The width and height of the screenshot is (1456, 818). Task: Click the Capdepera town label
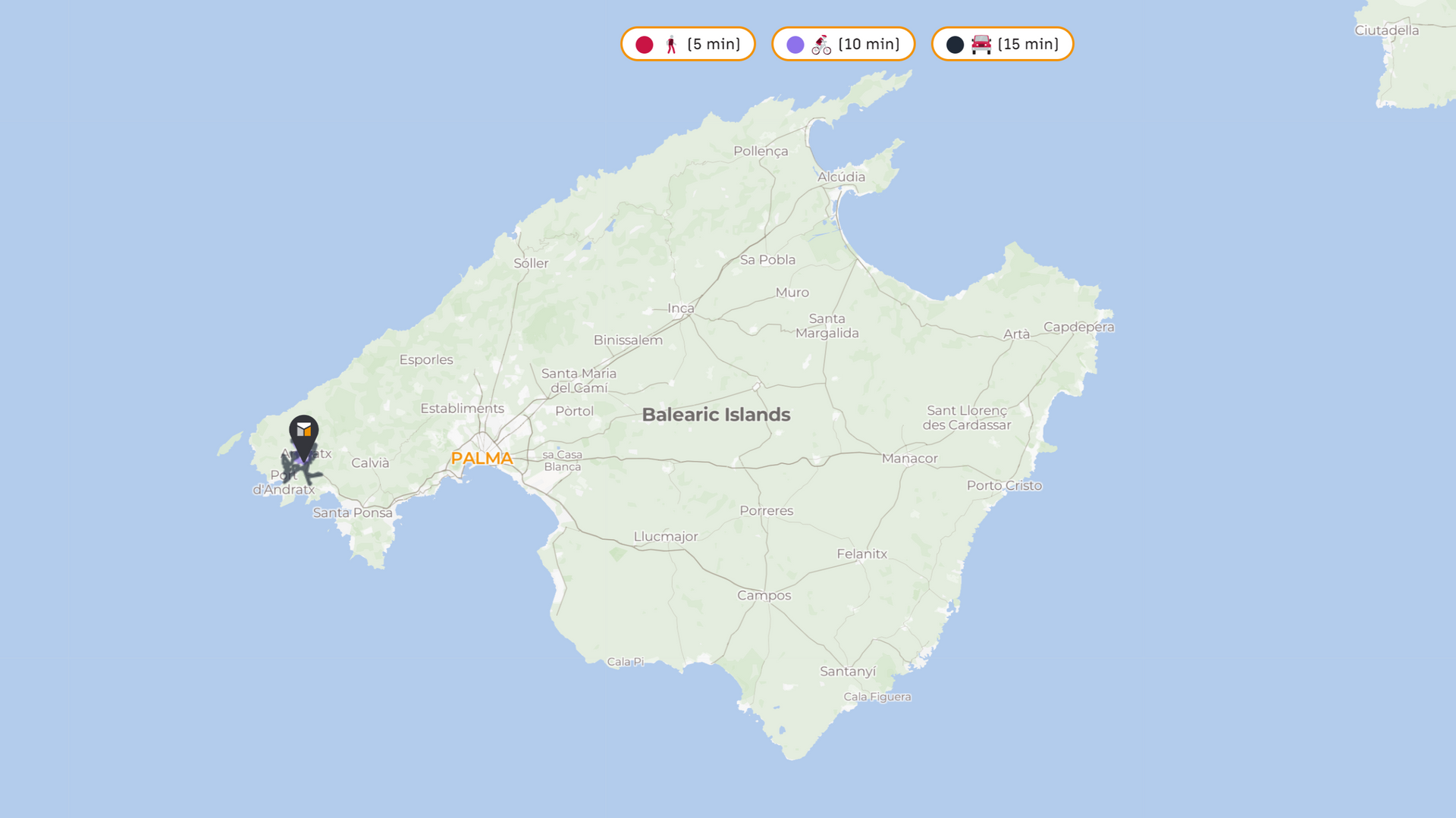[x=1078, y=327]
